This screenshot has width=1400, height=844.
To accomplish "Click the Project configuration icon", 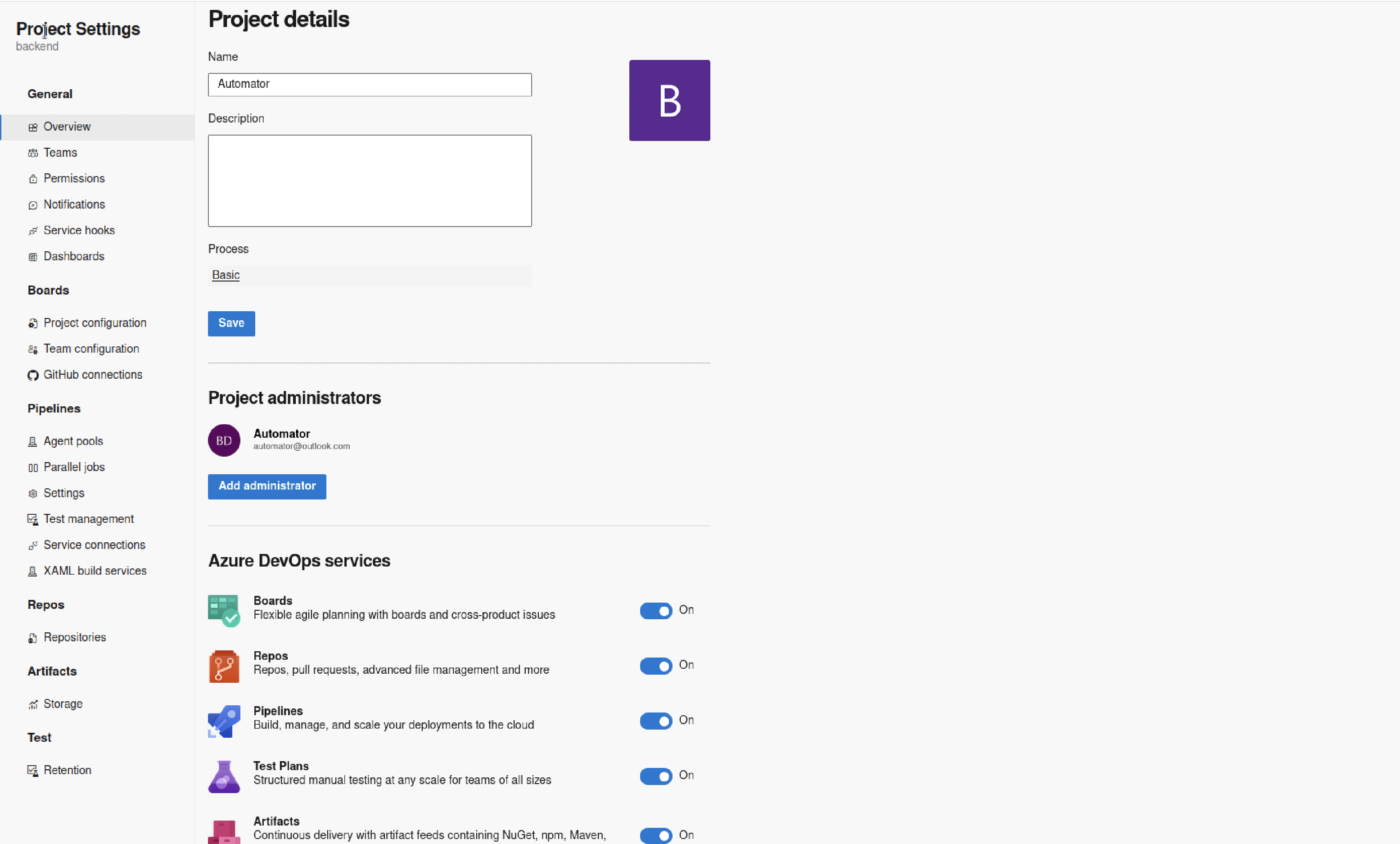I will click(33, 323).
